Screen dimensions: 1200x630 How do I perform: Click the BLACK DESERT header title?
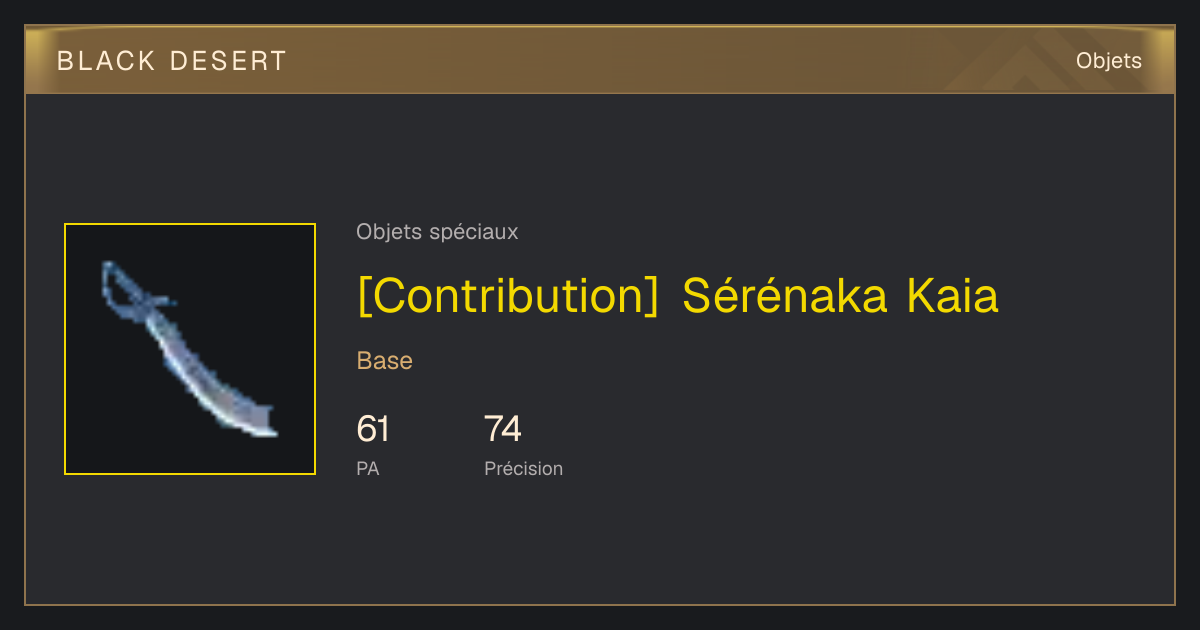[172, 61]
